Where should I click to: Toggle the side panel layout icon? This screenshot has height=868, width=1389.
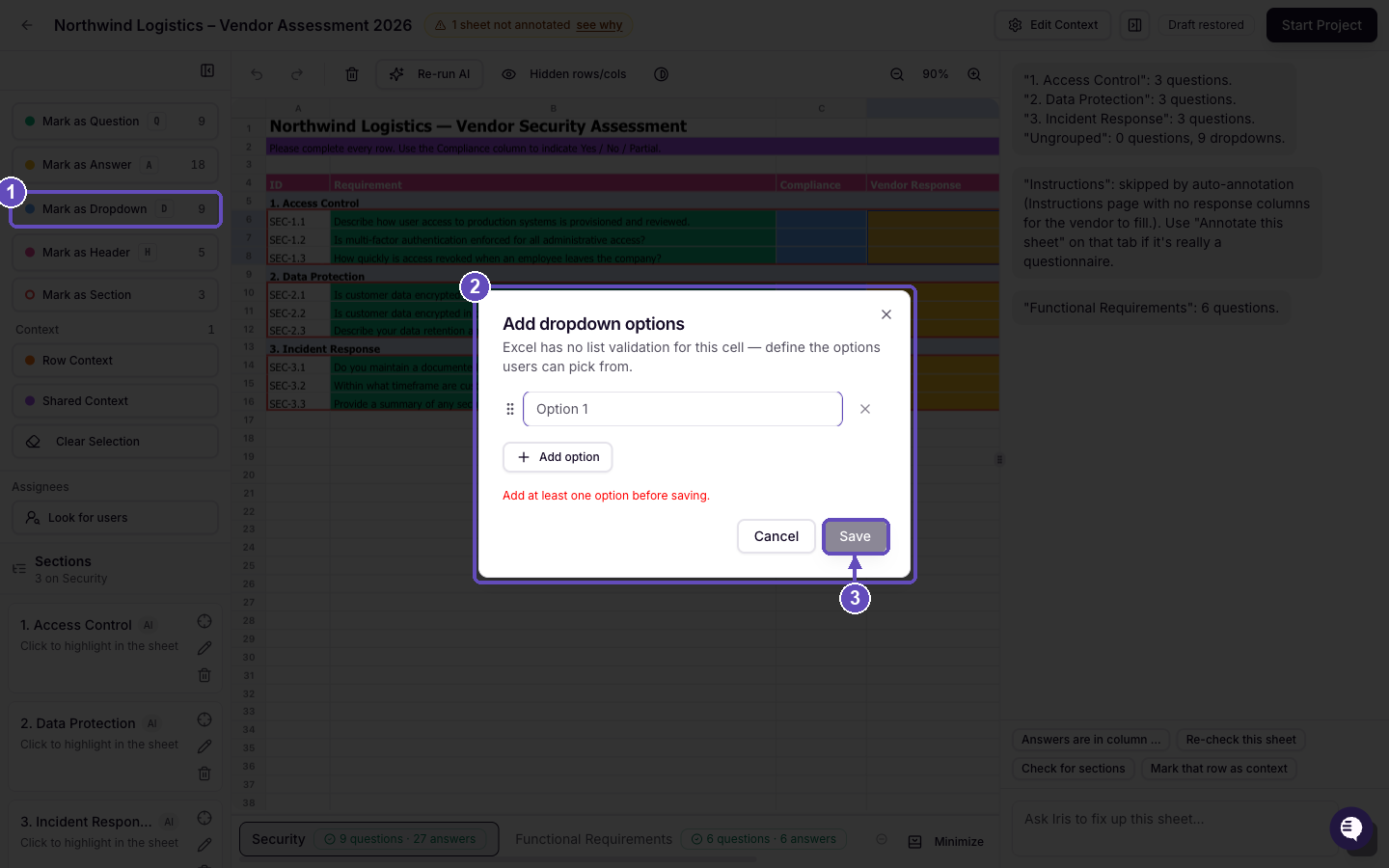coord(1135,25)
